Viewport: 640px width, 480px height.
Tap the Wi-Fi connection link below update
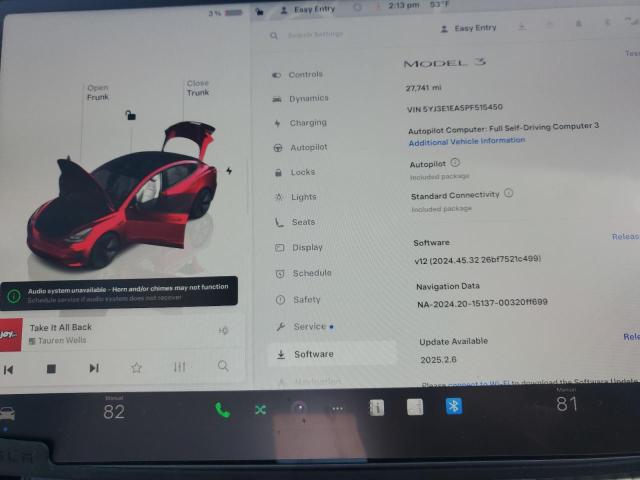point(478,384)
